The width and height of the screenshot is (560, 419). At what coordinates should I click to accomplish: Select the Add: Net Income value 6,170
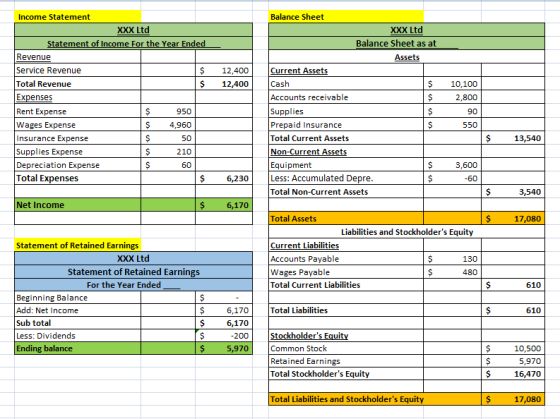224,310
